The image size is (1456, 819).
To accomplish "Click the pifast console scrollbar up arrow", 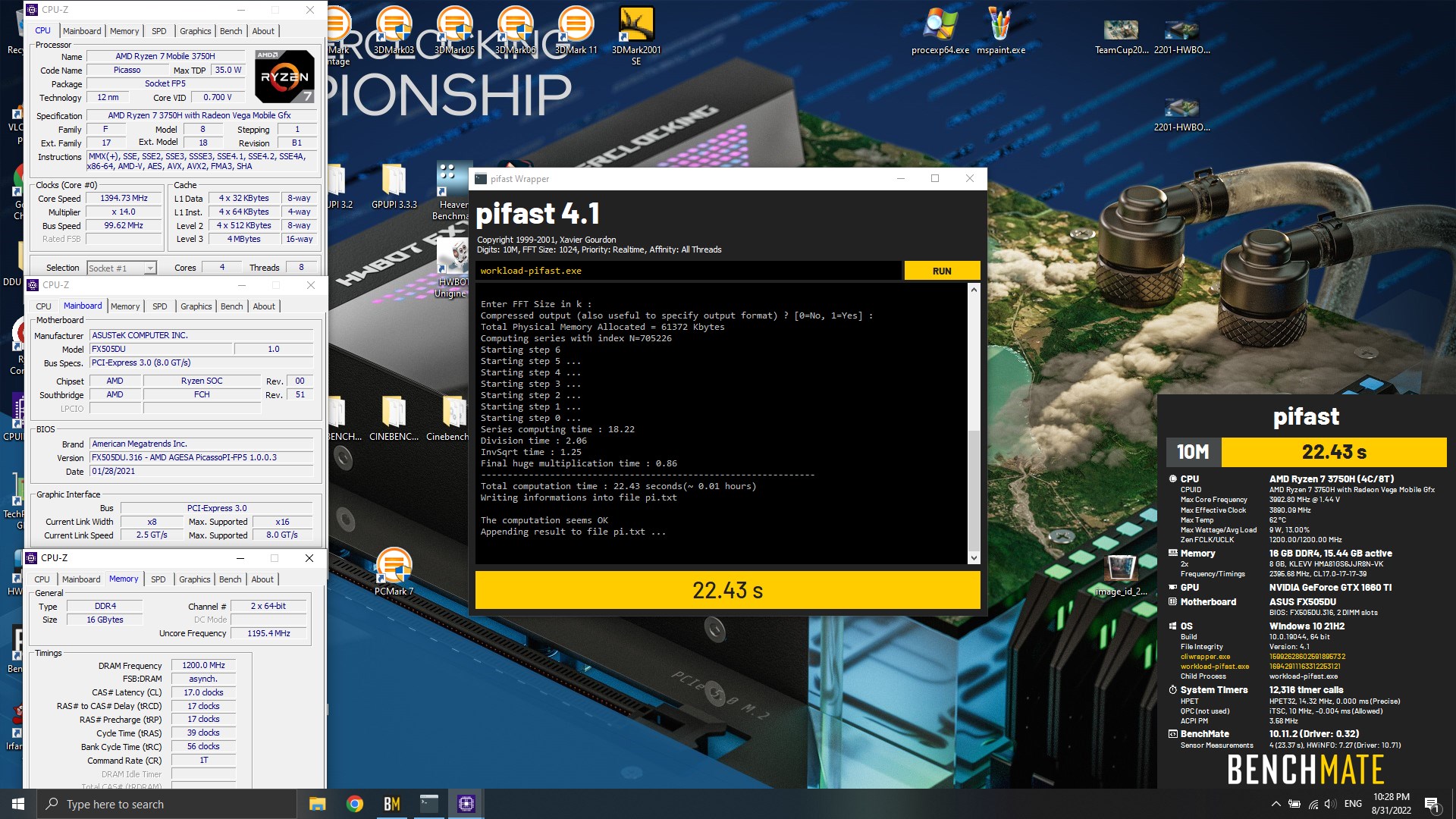I will coord(974,290).
